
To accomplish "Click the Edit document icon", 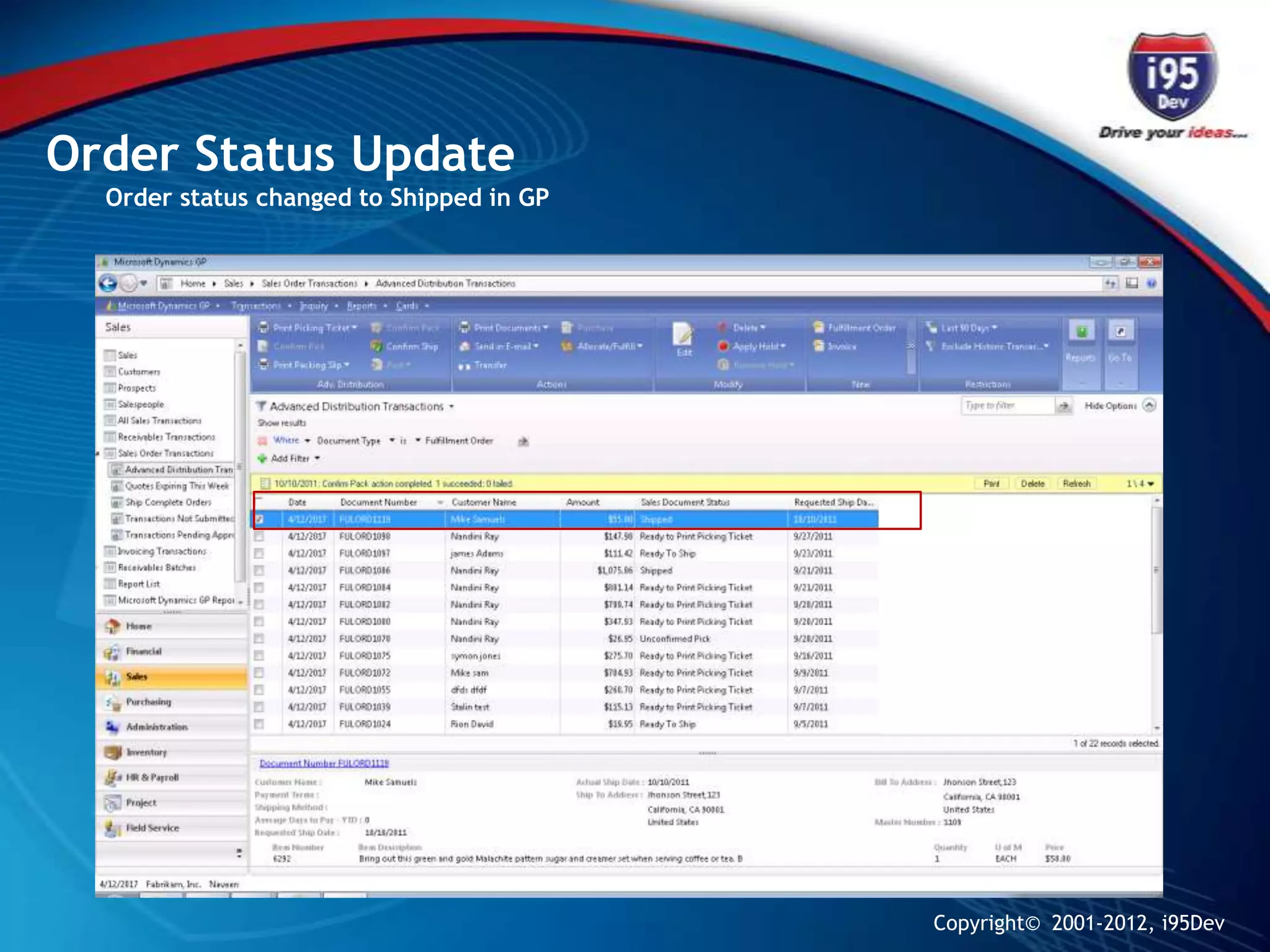I will click(x=683, y=334).
